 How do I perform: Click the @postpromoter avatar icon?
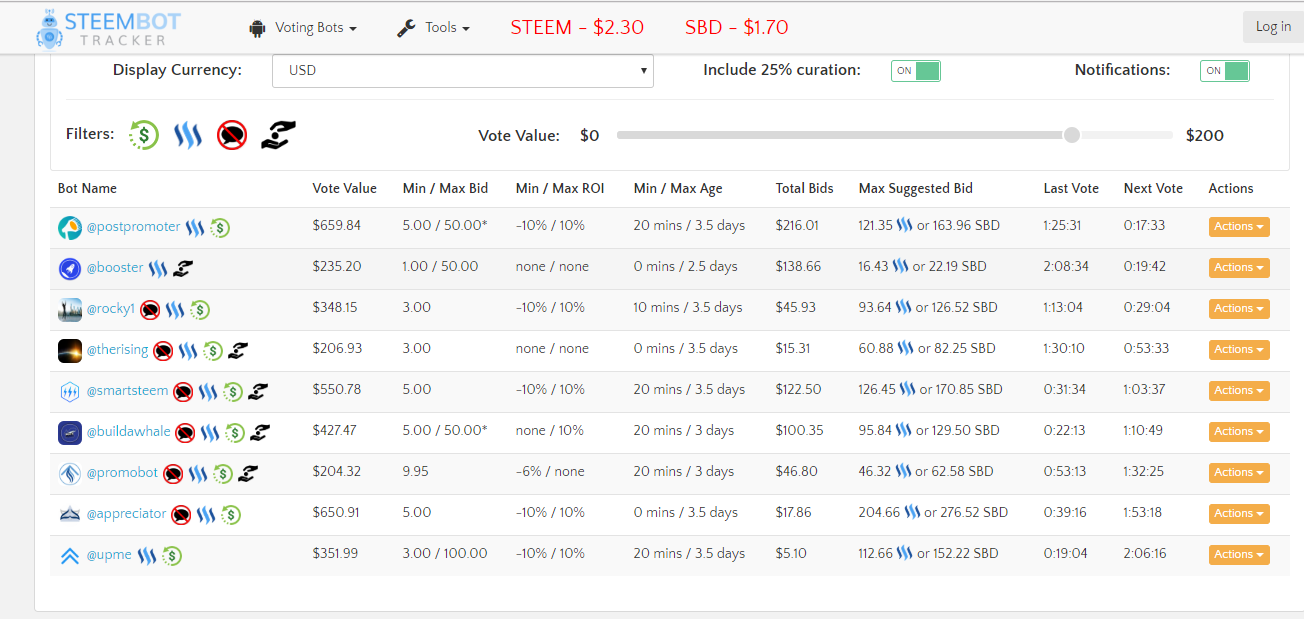point(69,227)
